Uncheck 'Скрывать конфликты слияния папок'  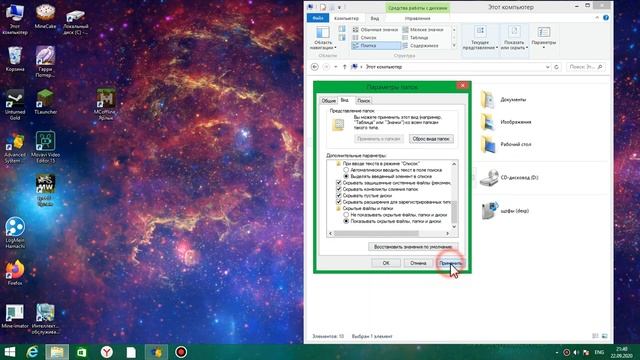(339, 189)
